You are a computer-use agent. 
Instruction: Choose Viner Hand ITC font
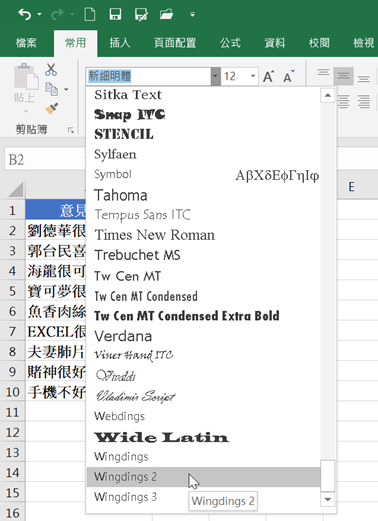pyautogui.click(x=203, y=356)
